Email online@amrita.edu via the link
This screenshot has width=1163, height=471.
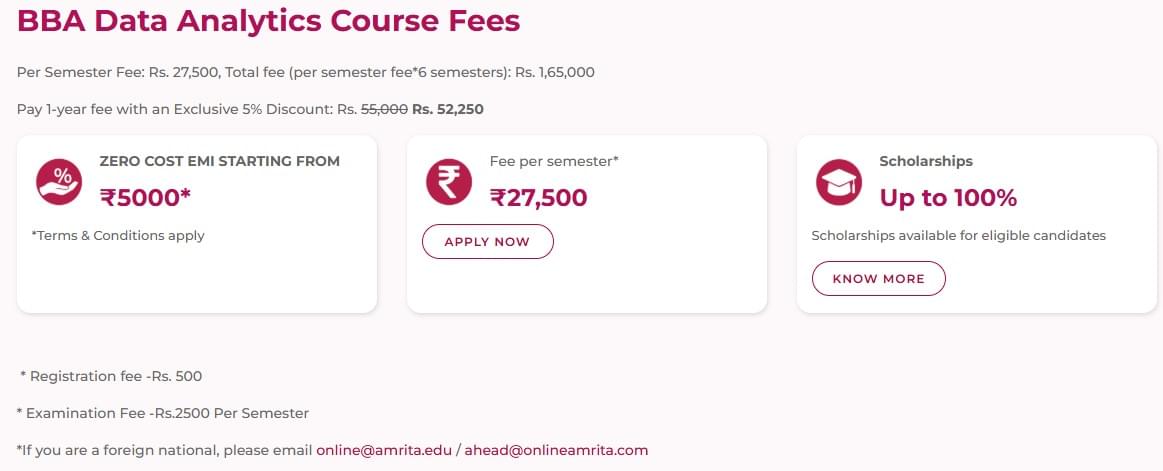coord(384,450)
